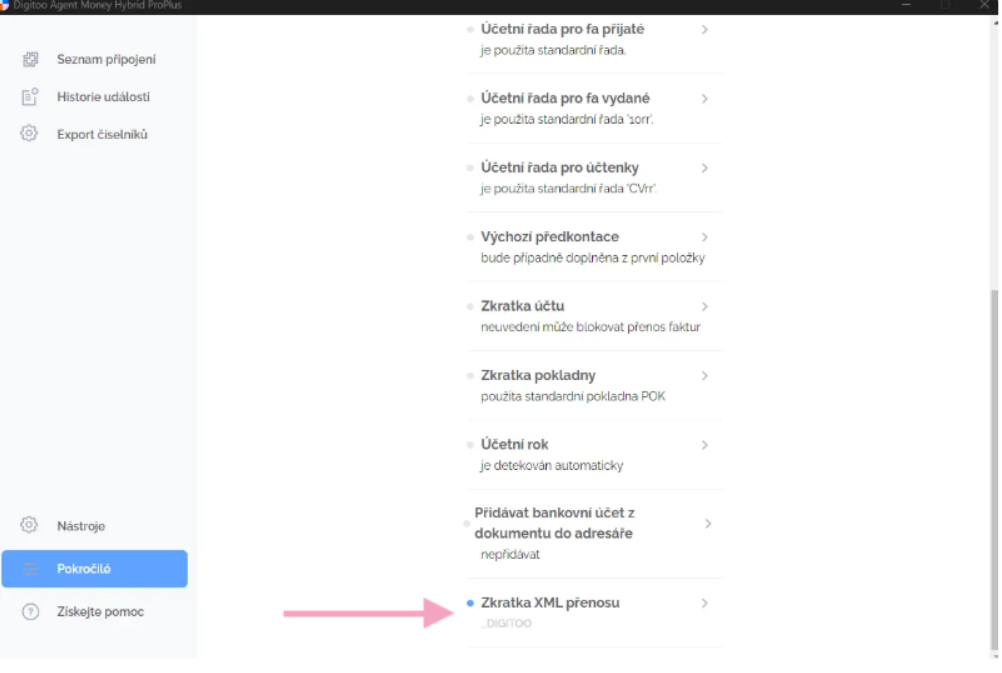The height and width of the screenshot is (673, 1002).
Task: Expand Účetní řada pro fa přijaté chevron
Action: point(705,30)
